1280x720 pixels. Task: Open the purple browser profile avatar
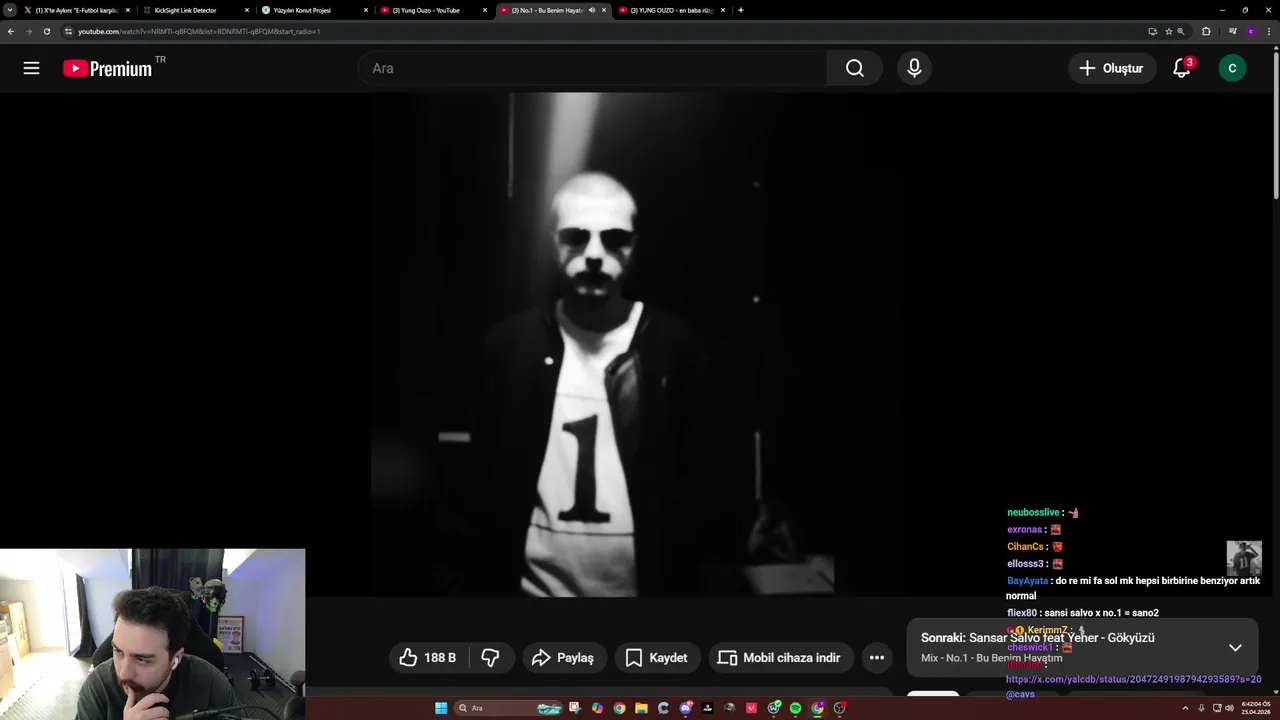pos(1251,31)
